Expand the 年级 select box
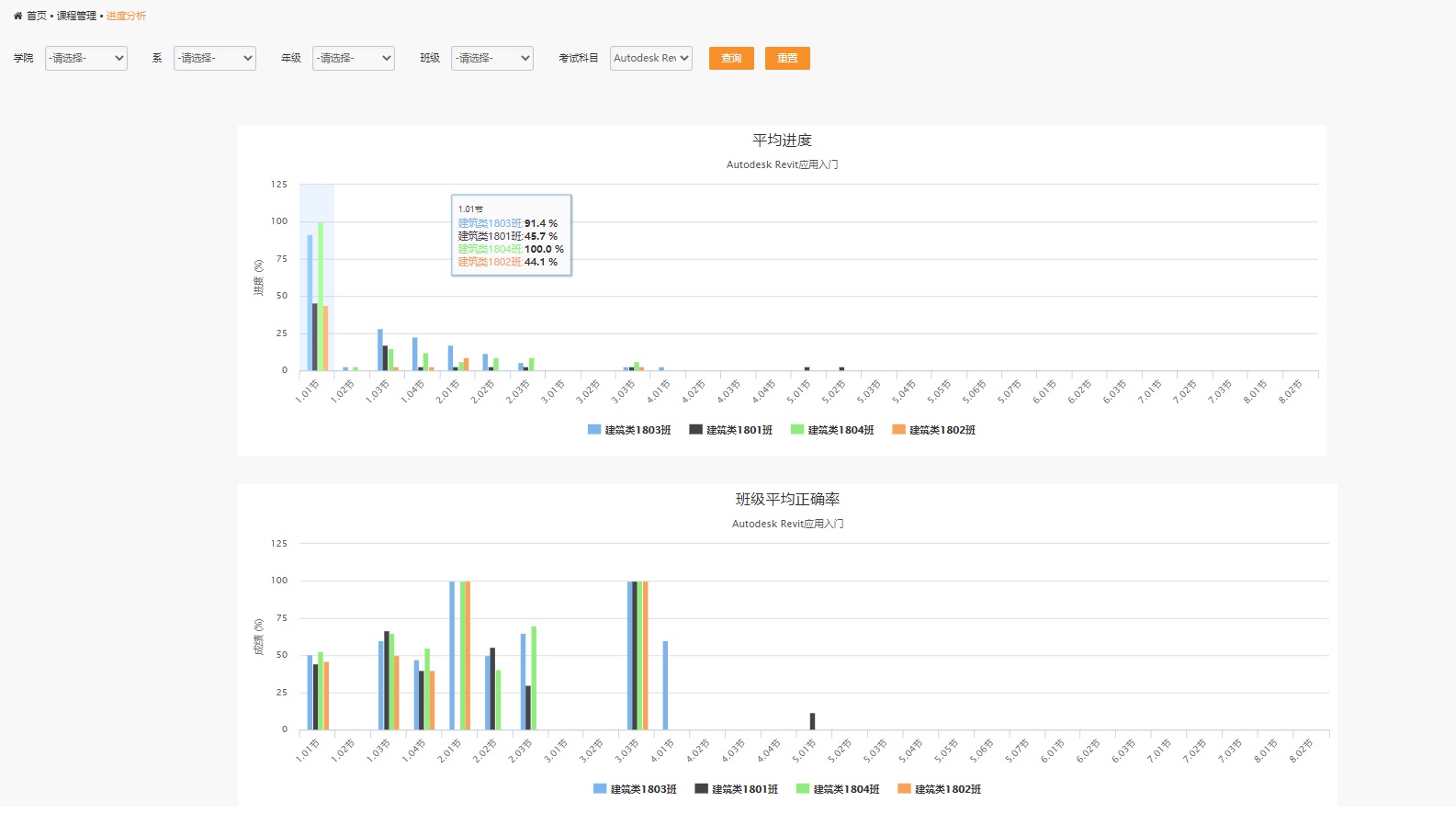 (x=354, y=58)
